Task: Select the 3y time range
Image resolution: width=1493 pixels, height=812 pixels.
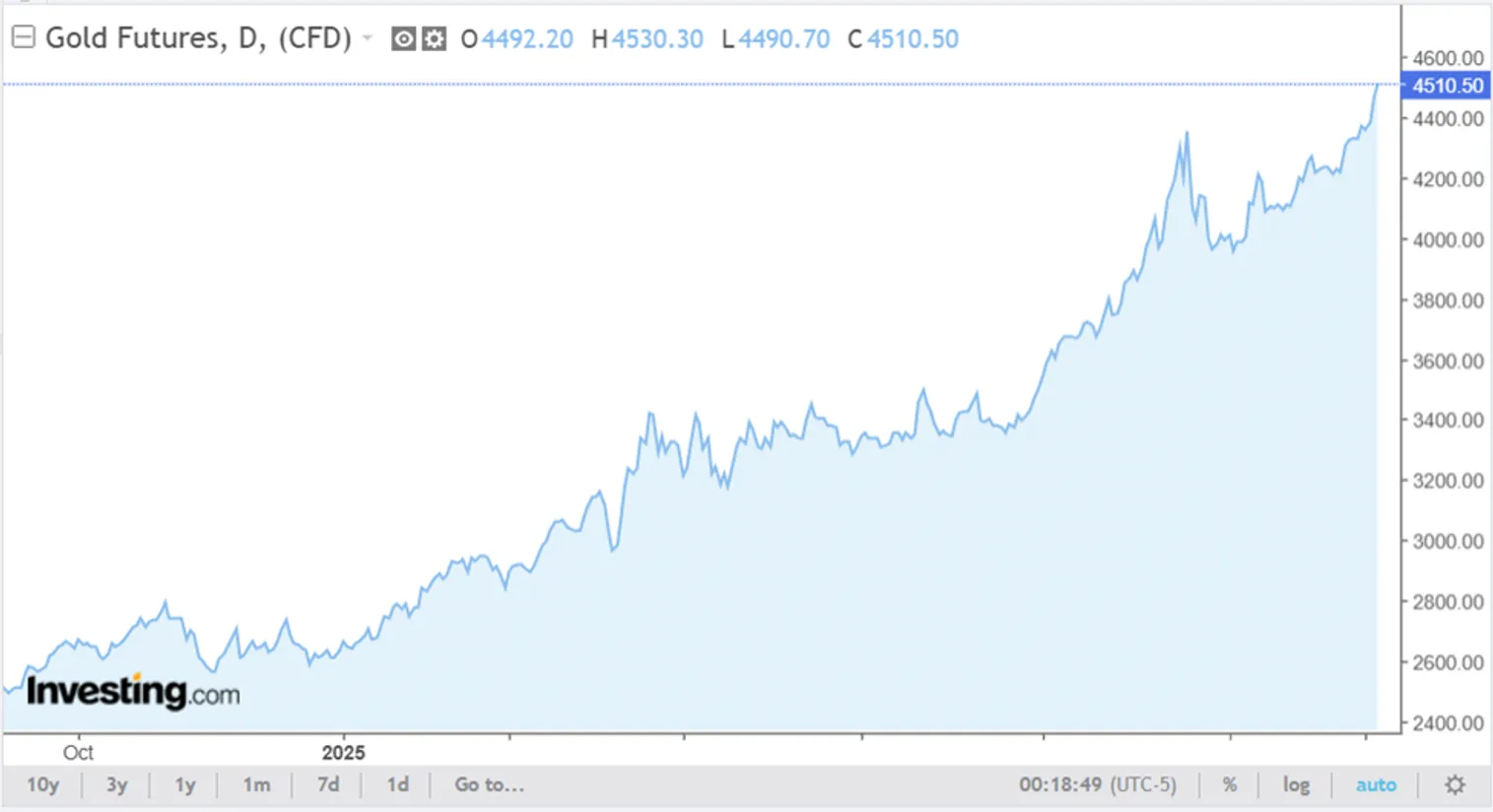Action: 116,784
